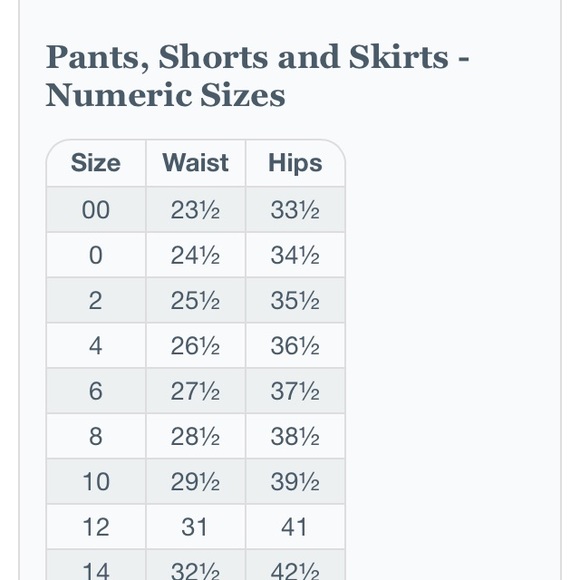Click the 37½ hips measurement
The width and height of the screenshot is (580, 580).
(295, 391)
